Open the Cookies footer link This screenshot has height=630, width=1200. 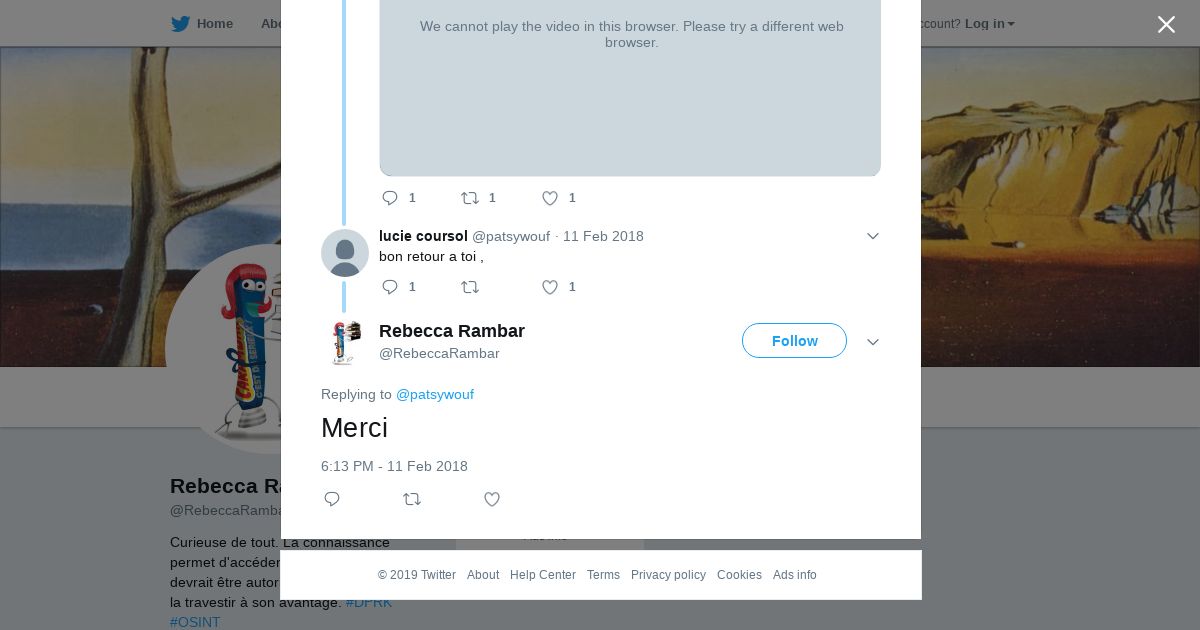(739, 575)
